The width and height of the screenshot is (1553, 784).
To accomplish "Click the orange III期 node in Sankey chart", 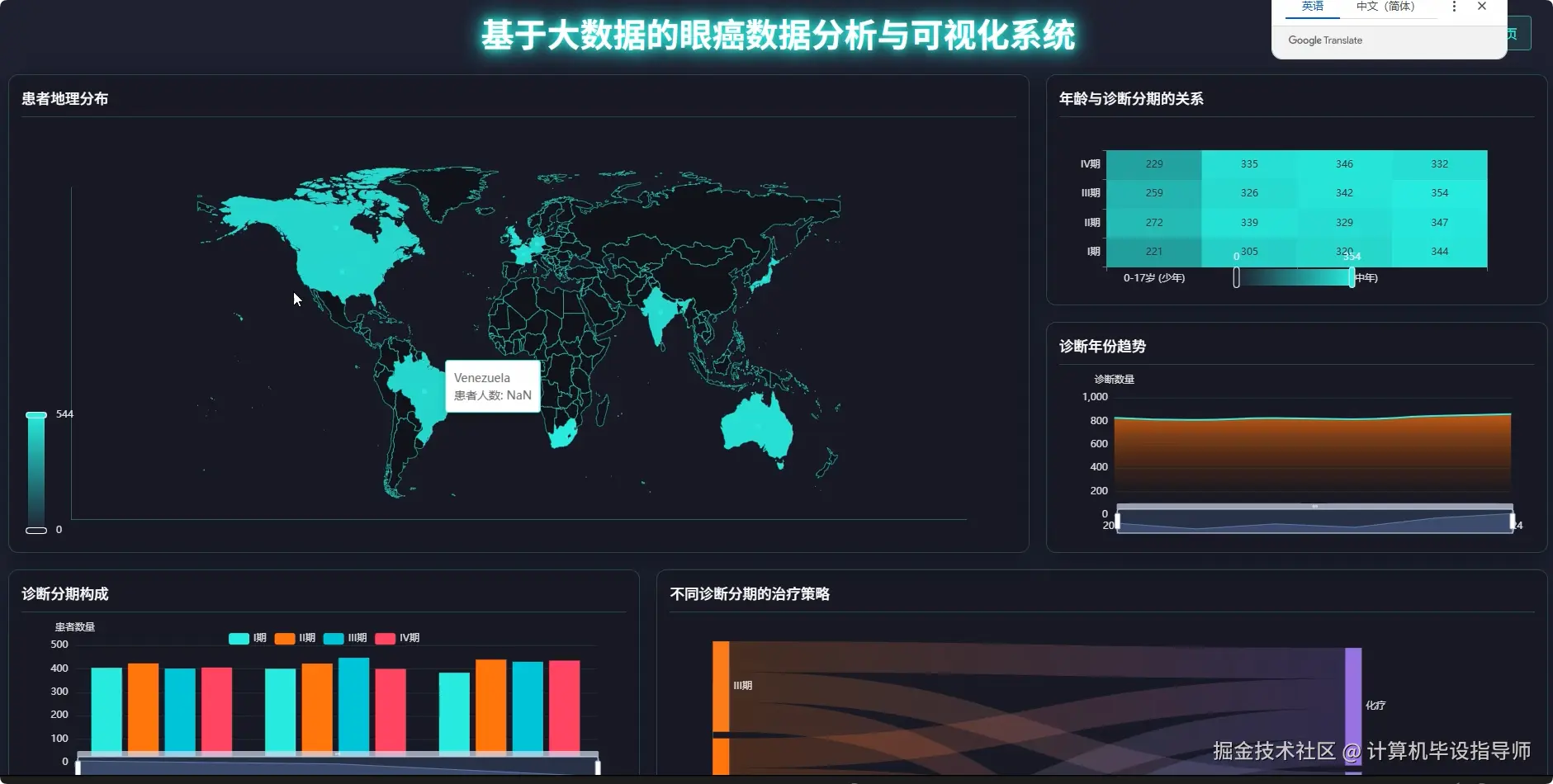I will point(721,687).
